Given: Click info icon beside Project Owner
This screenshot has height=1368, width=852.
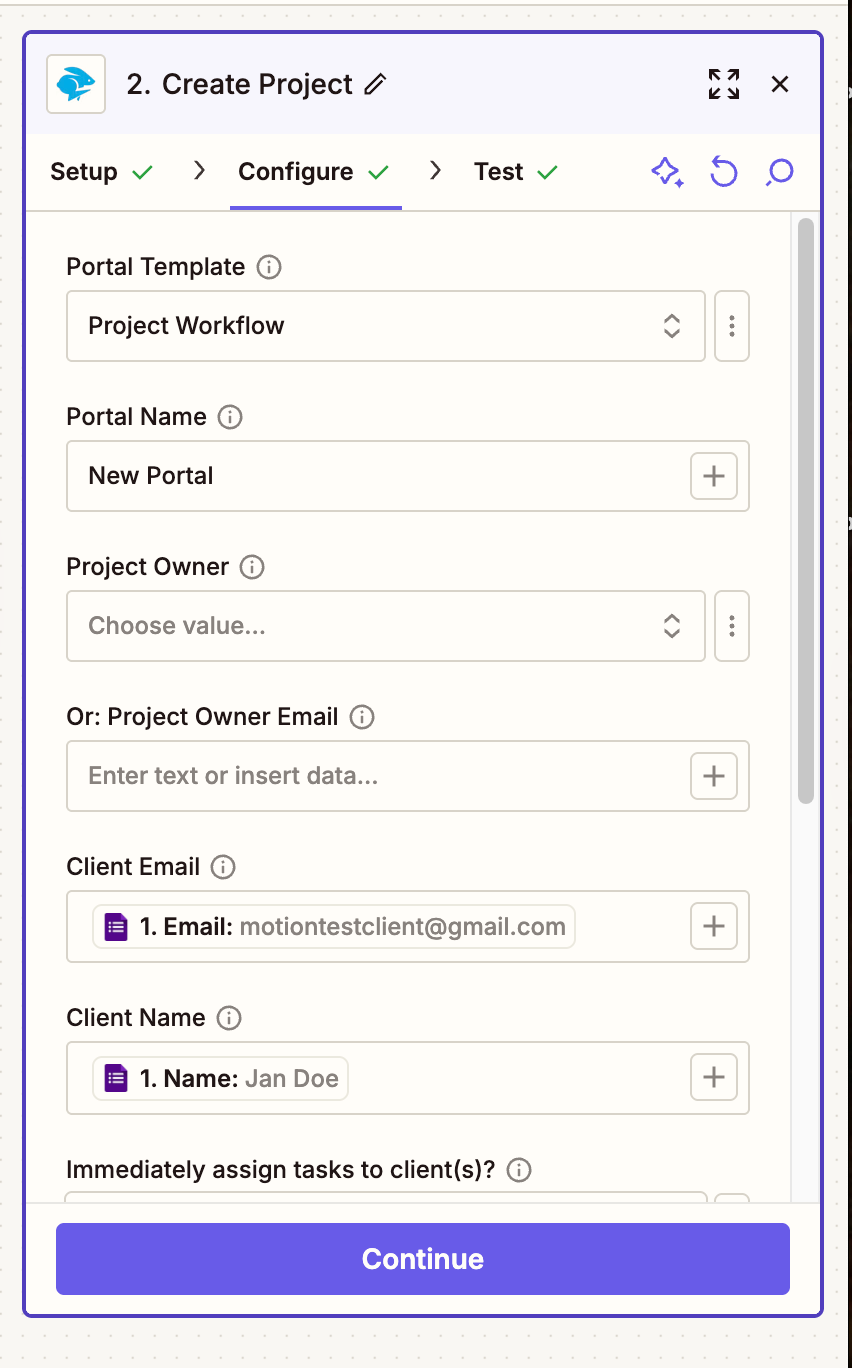Looking at the screenshot, I should click(x=253, y=567).
